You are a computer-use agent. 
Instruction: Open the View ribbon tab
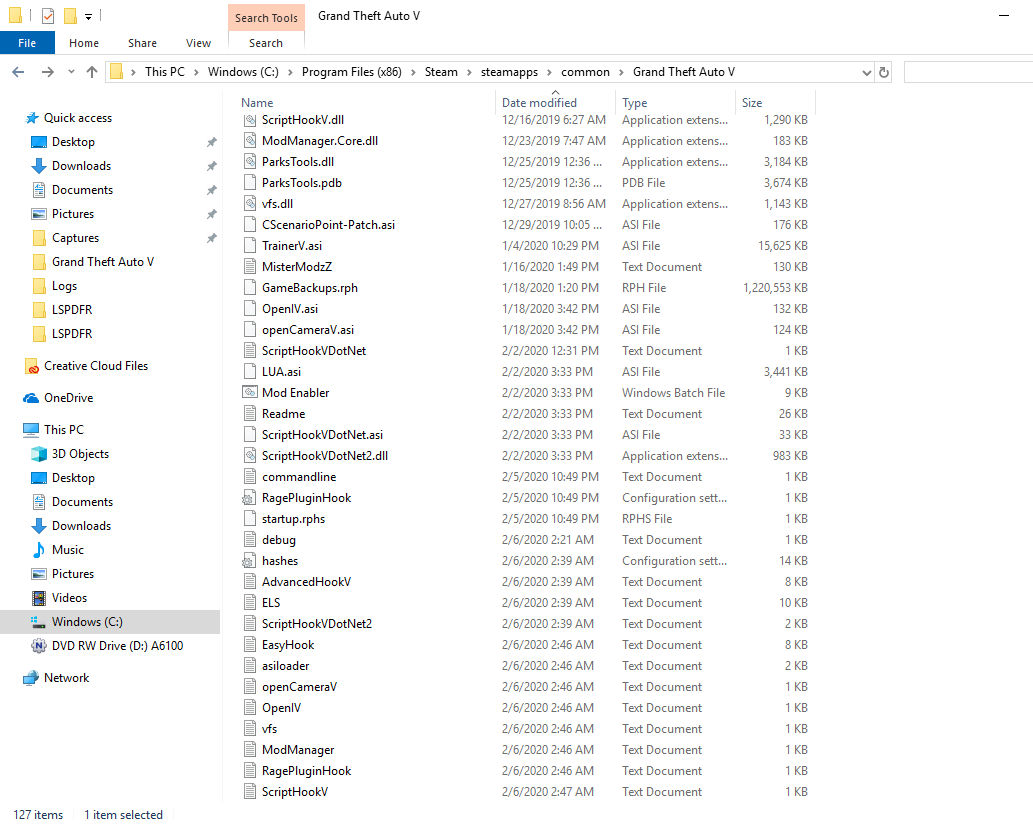(x=198, y=43)
